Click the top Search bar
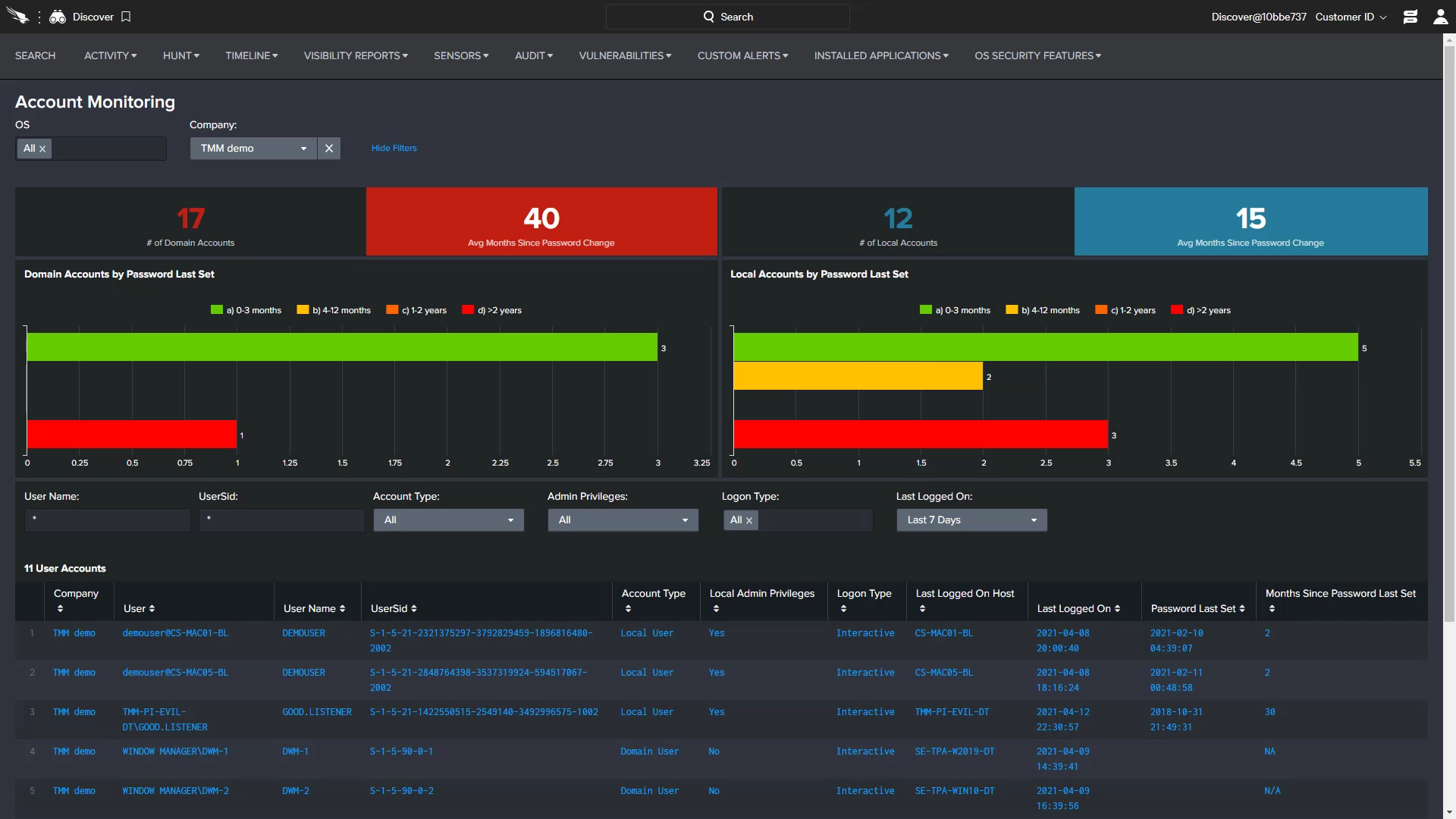The width and height of the screenshot is (1456, 819). click(727, 17)
